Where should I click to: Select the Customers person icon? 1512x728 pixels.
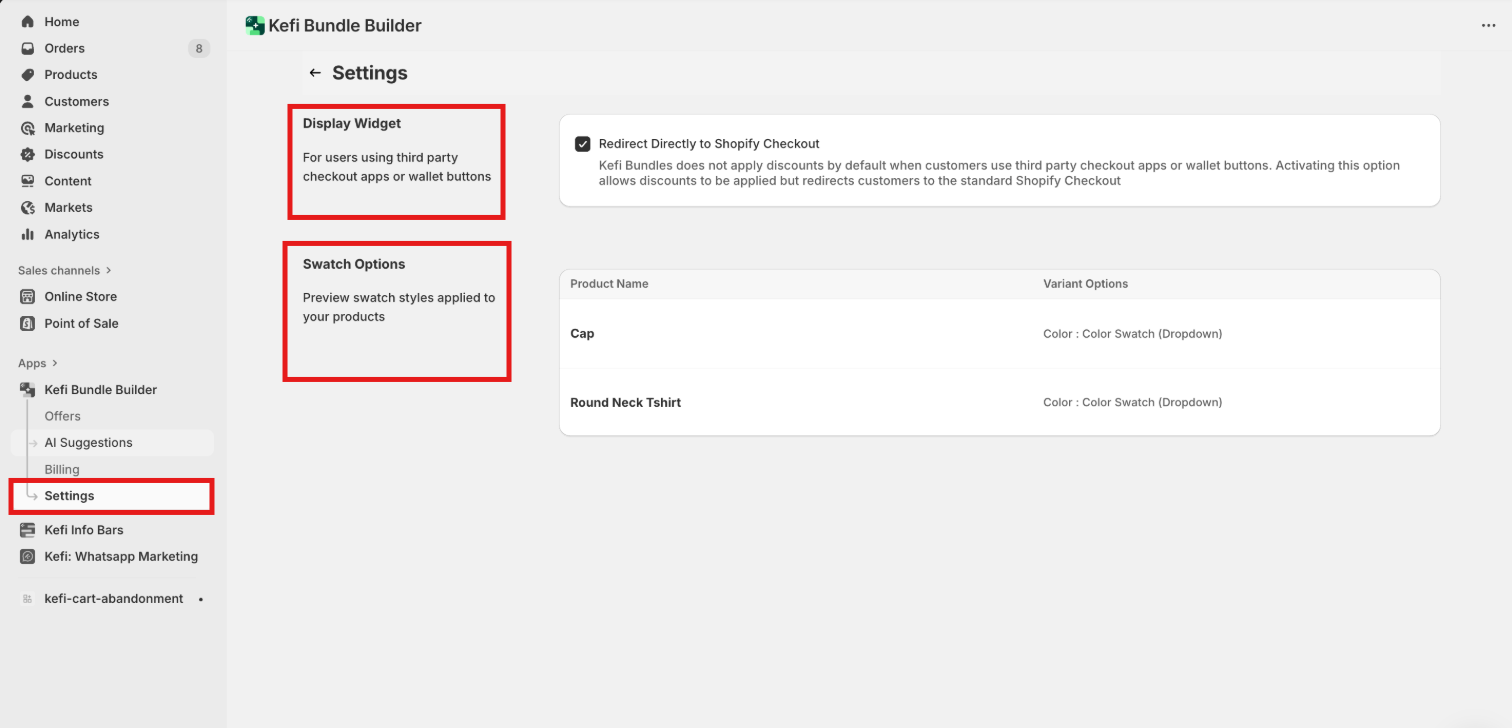pos(28,101)
